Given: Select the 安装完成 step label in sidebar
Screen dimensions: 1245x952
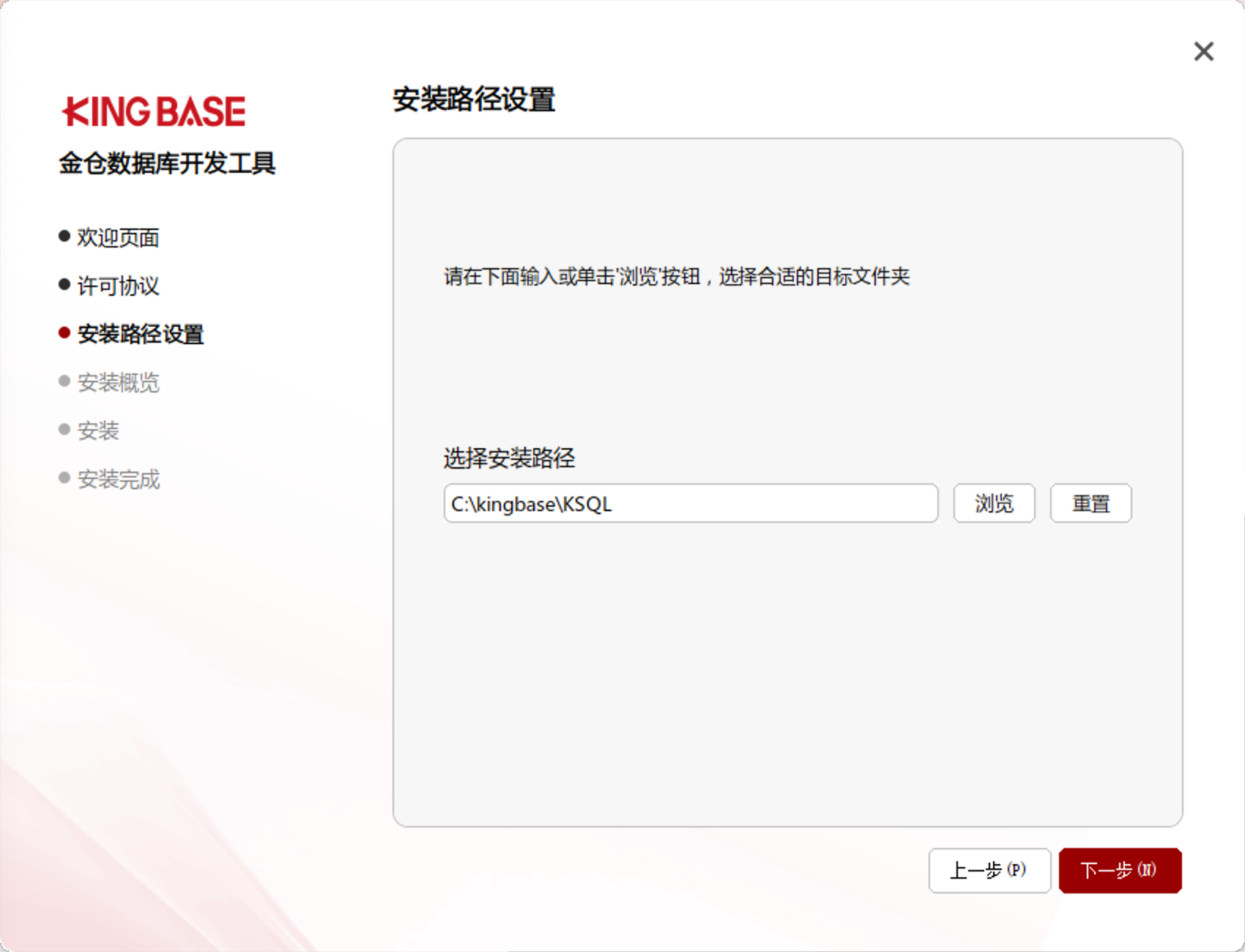Looking at the screenshot, I should coord(118,479).
